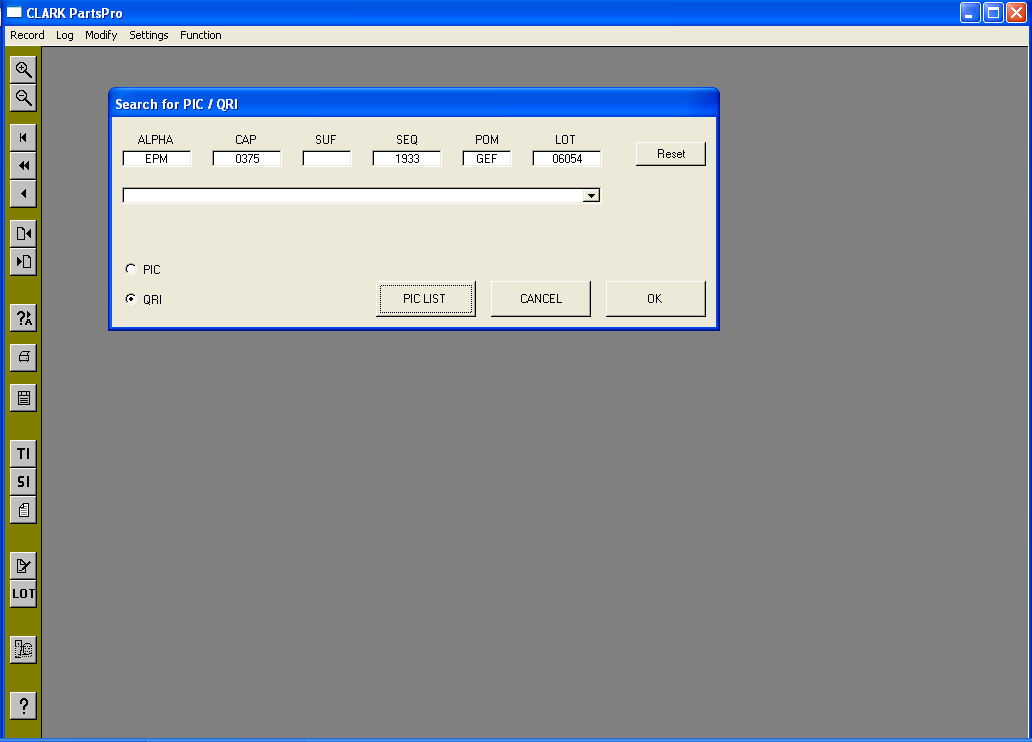The width and height of the screenshot is (1032, 742).
Task: Click the edit note pencil icon
Action: click(x=23, y=566)
